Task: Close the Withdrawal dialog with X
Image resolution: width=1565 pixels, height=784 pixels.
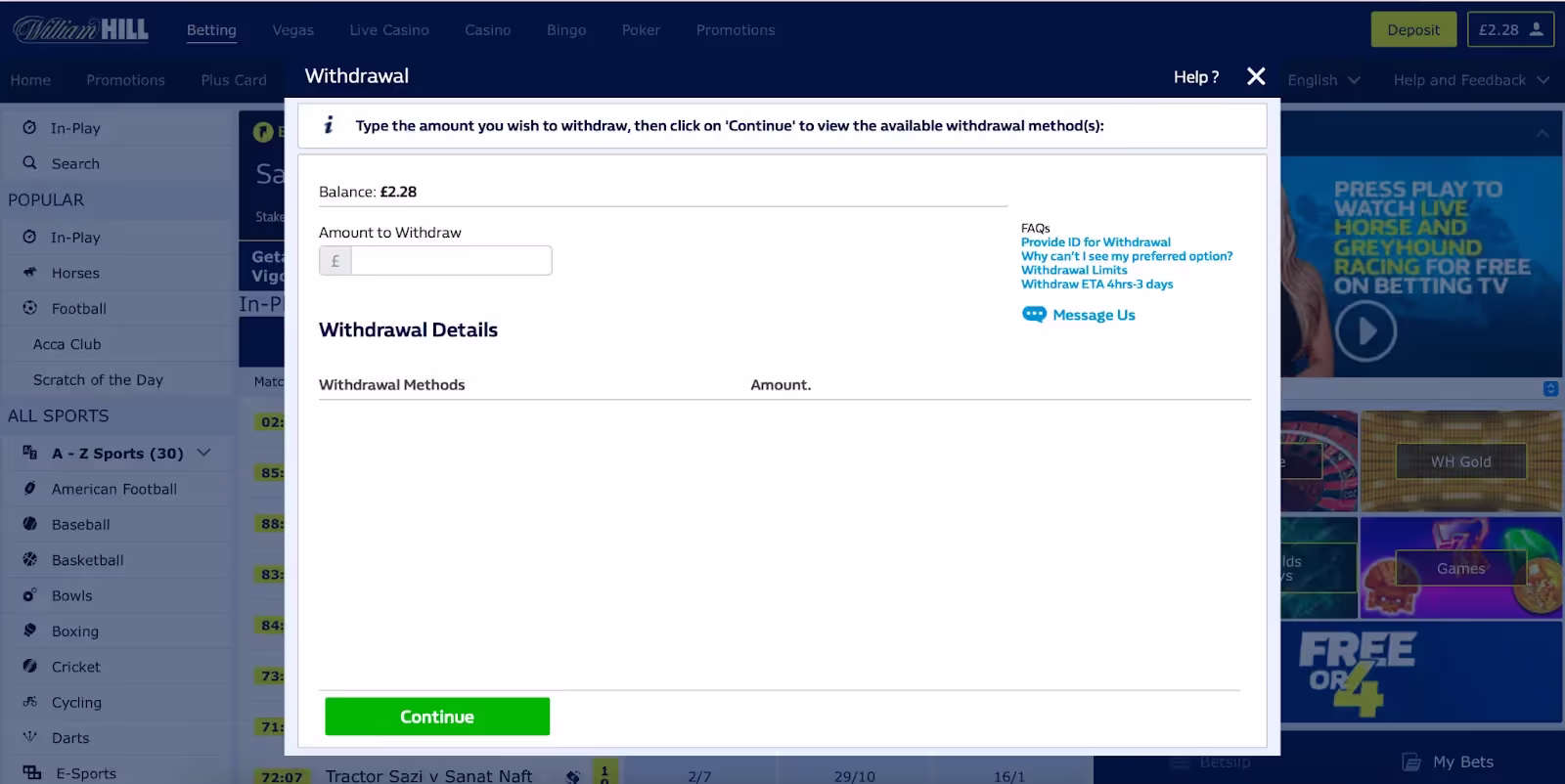Action: 1256,76
